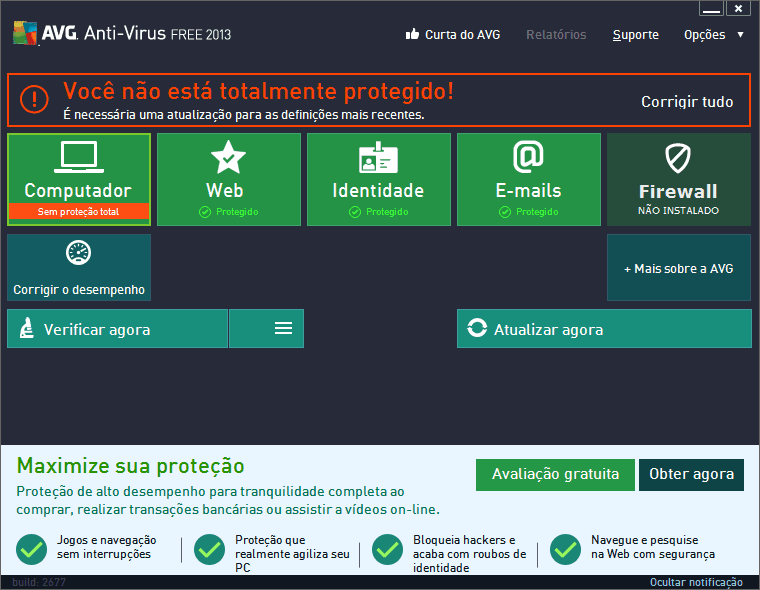Viewport: 760px width, 590px height.
Task: Click the warning exclamation circle icon
Action: click(x=34, y=99)
